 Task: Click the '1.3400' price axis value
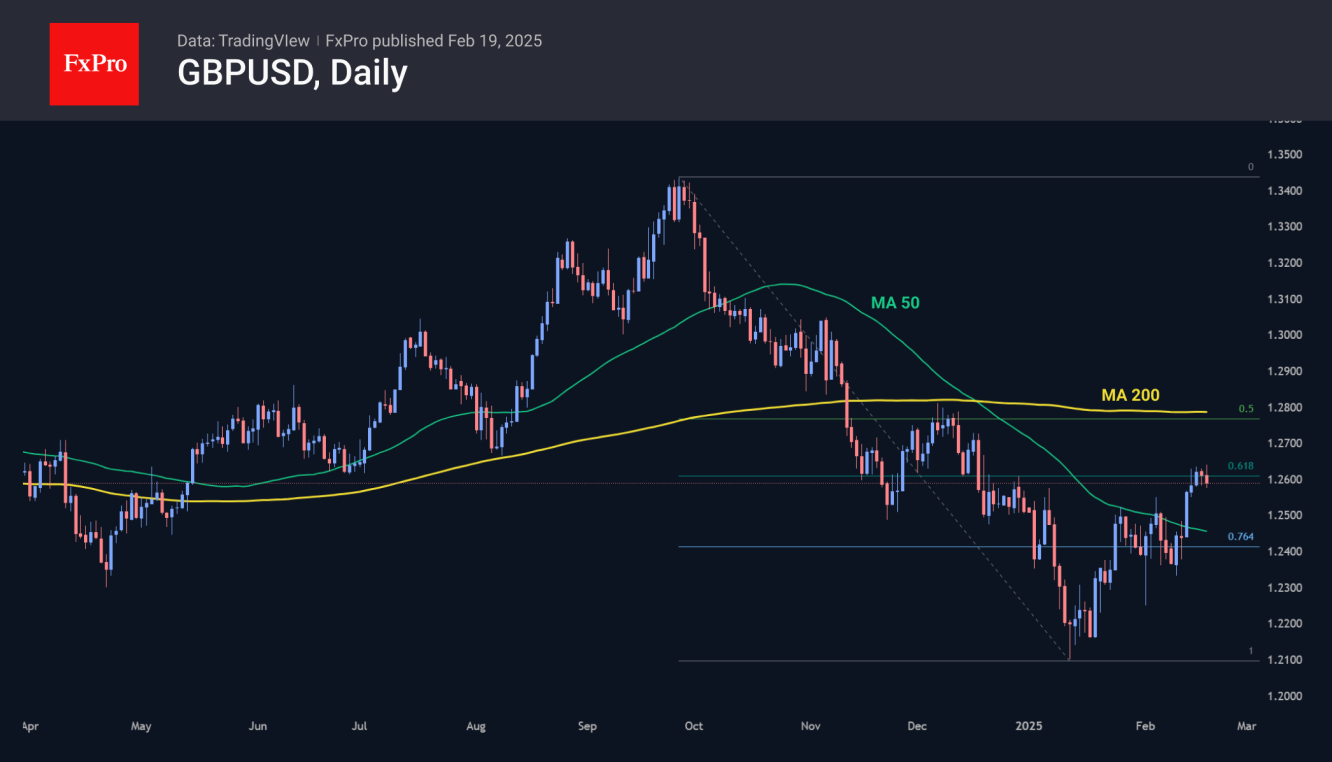1285,191
